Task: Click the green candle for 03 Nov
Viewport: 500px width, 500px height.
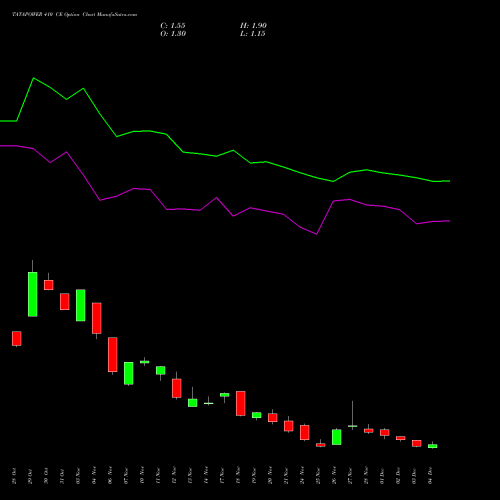Action: click(x=81, y=305)
